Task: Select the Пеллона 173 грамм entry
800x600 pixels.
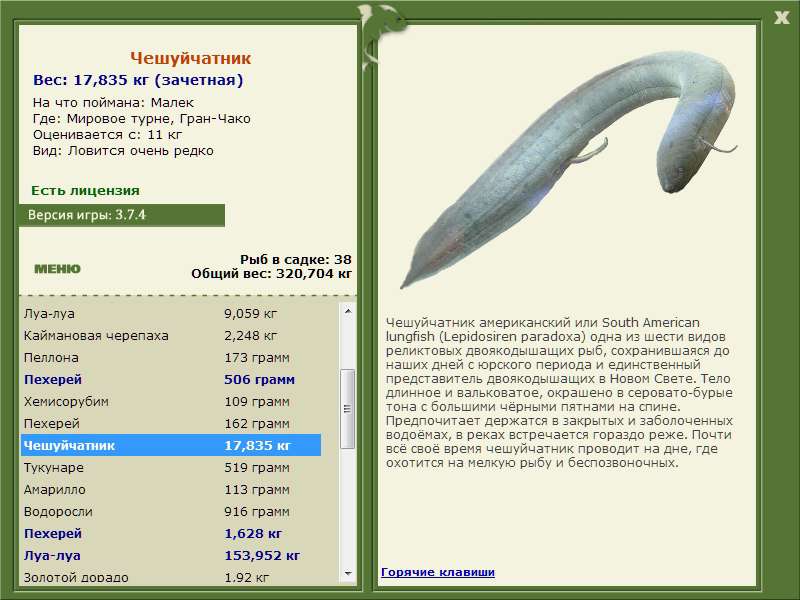Action: point(170,358)
